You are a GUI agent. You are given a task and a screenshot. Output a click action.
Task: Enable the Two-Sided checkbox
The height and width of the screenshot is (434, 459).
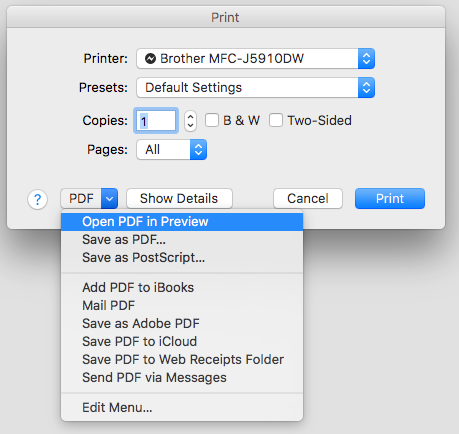click(276, 120)
